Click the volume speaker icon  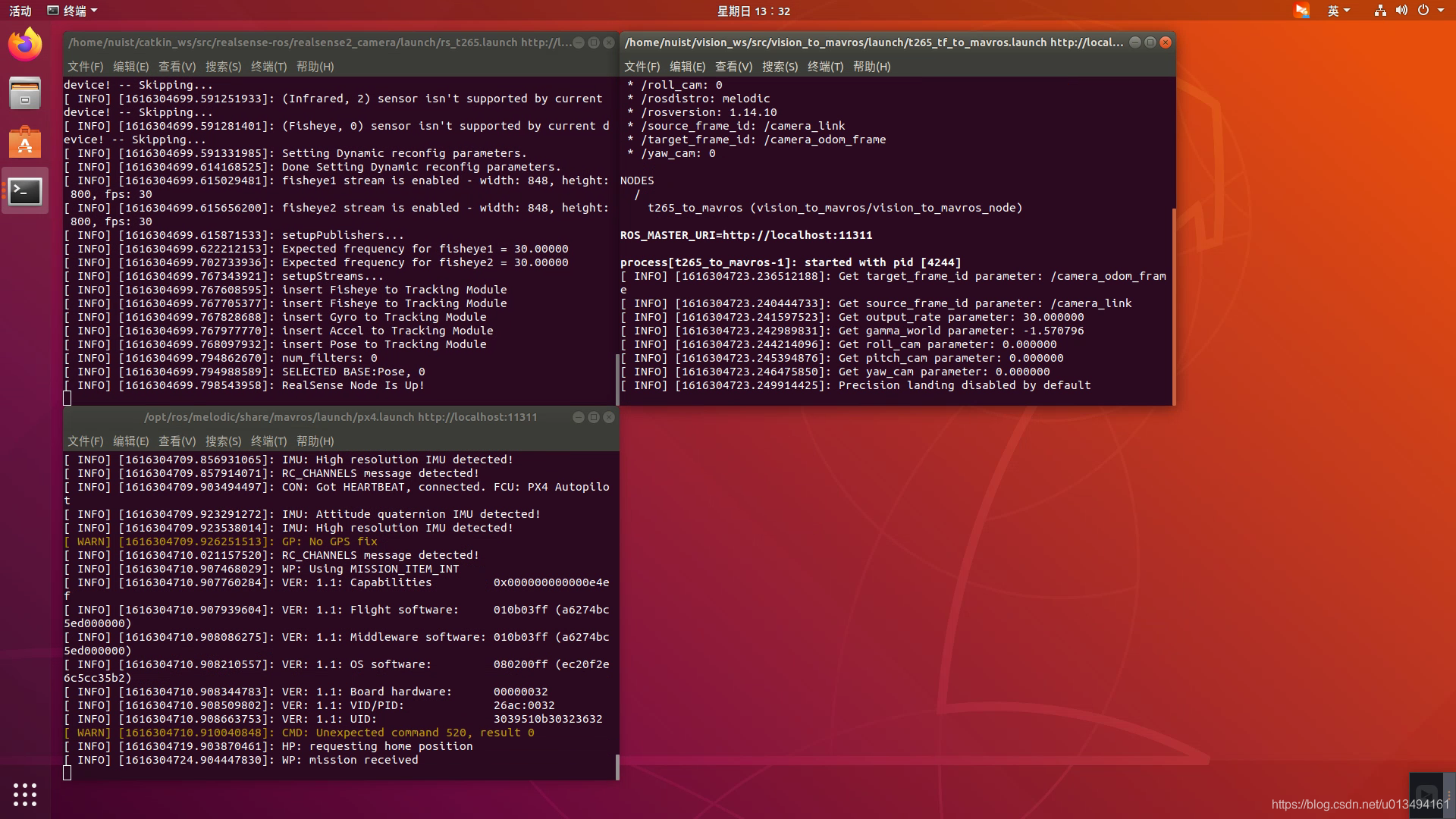pos(1401,11)
